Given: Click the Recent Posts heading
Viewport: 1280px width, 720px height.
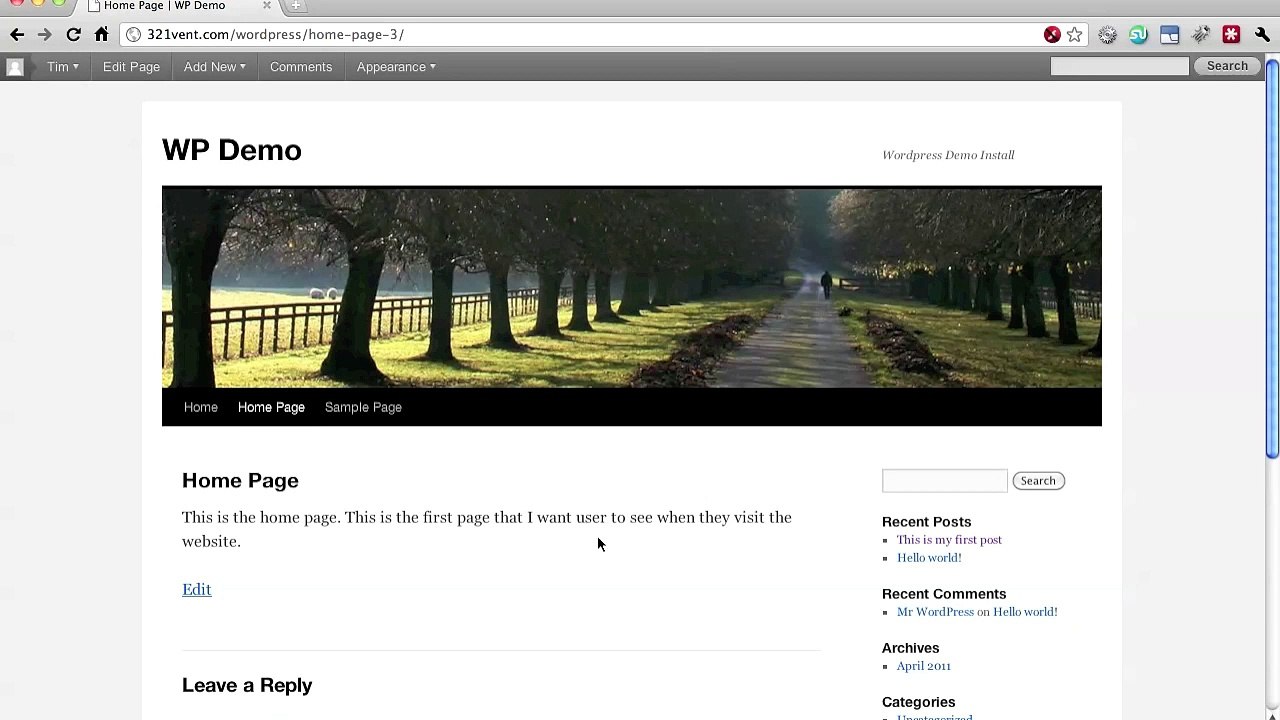Looking at the screenshot, I should pos(926,522).
